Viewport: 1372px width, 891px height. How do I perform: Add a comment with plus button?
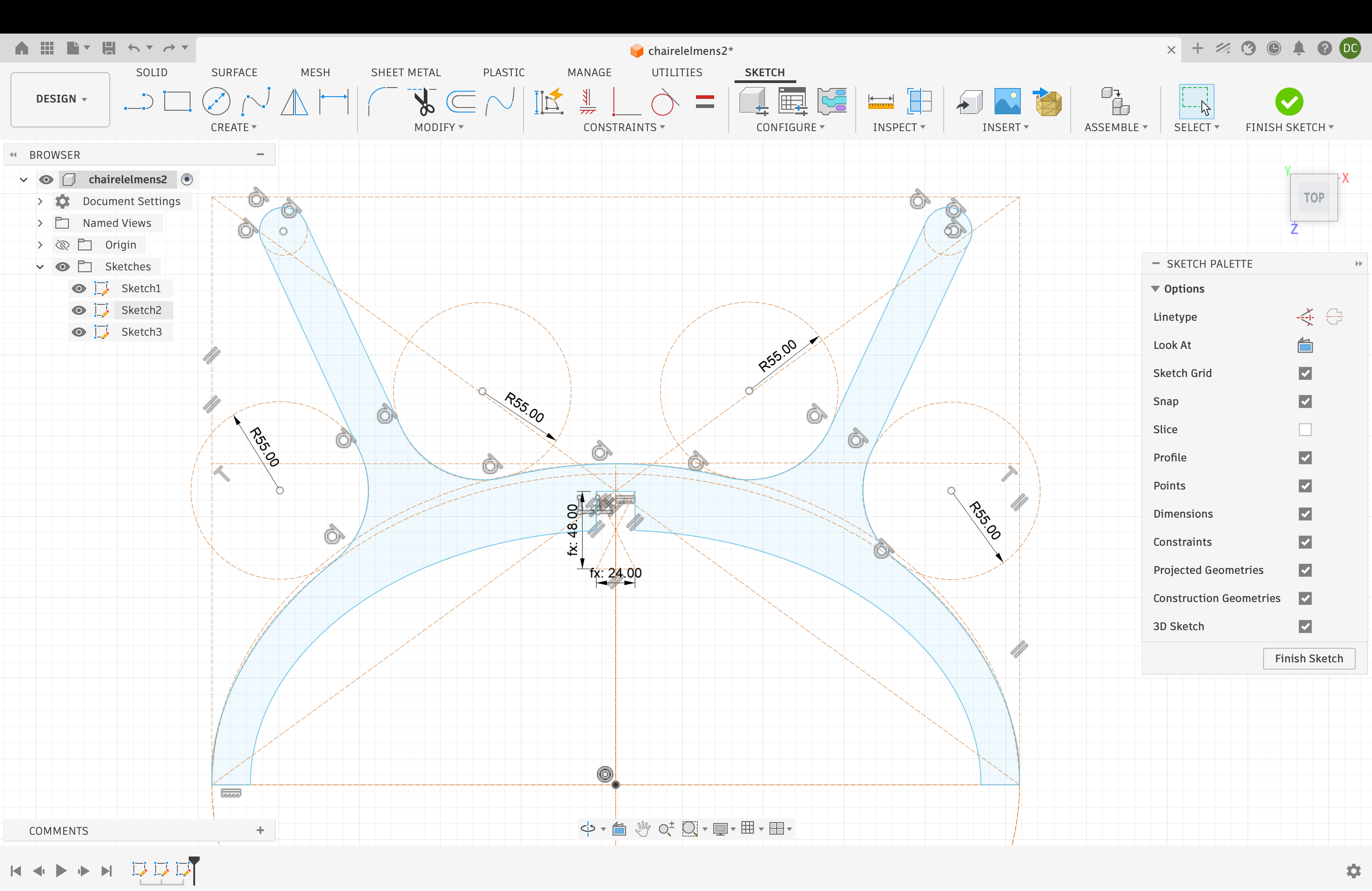260,831
